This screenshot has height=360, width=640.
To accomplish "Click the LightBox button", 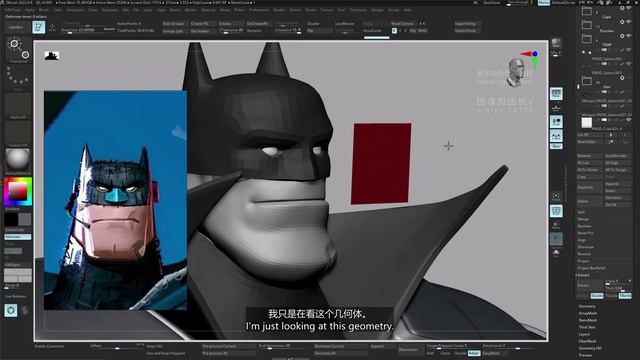I will pos(16,27).
